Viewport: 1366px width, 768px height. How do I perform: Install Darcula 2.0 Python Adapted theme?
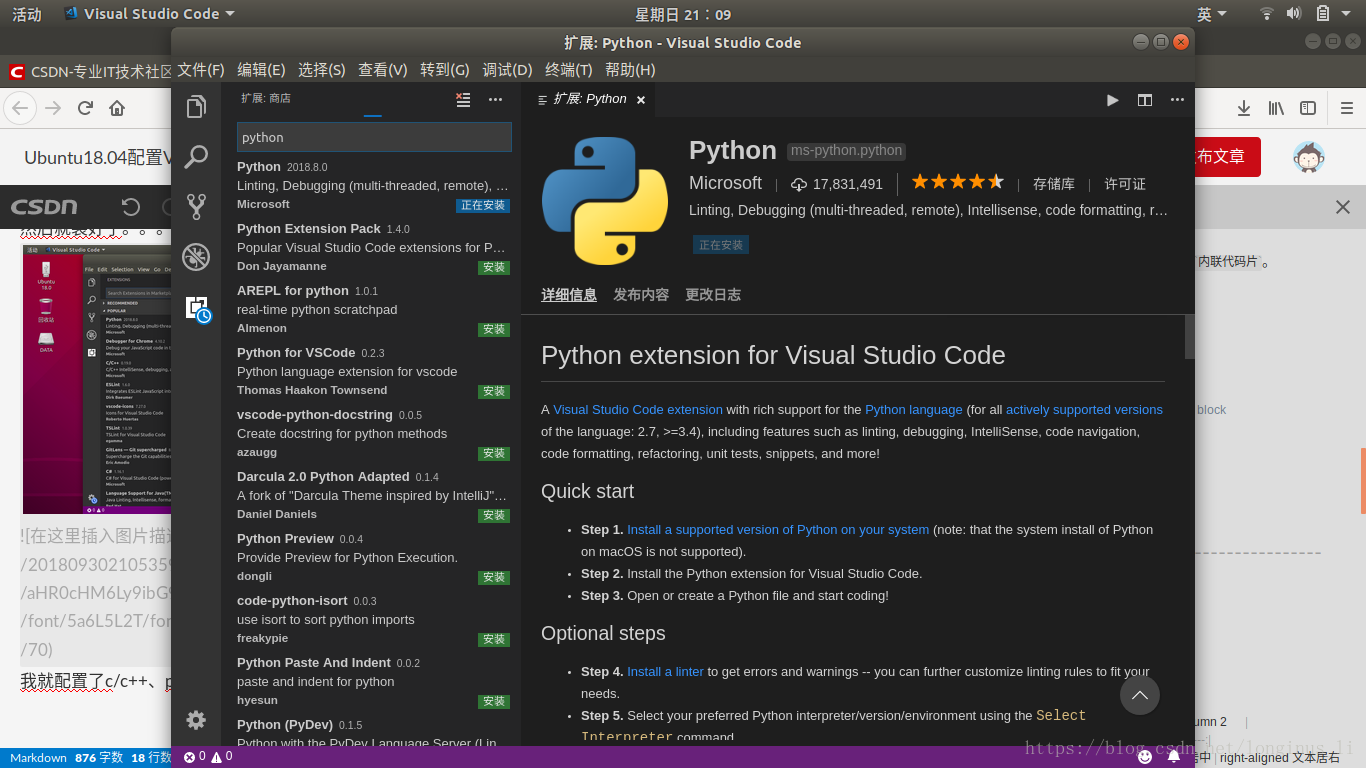[494, 516]
